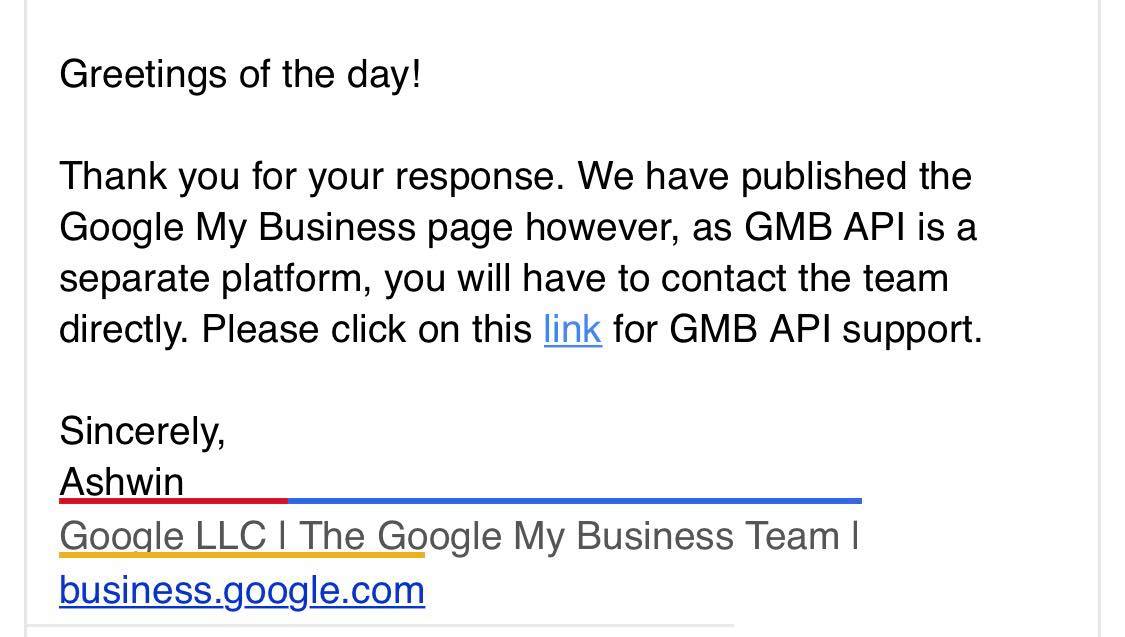Click the phrase "Google My Business page"

coord(286,228)
